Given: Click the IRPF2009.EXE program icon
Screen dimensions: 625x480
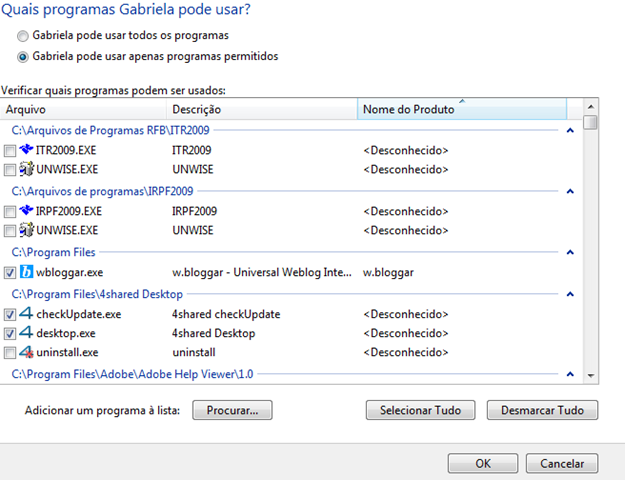Looking at the screenshot, I should 26,211.
